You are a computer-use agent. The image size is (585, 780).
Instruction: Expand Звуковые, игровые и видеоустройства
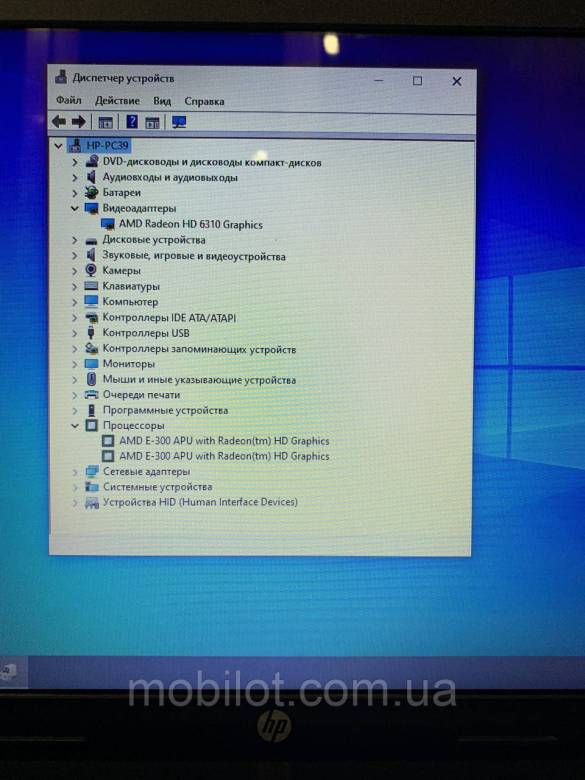tap(75, 256)
